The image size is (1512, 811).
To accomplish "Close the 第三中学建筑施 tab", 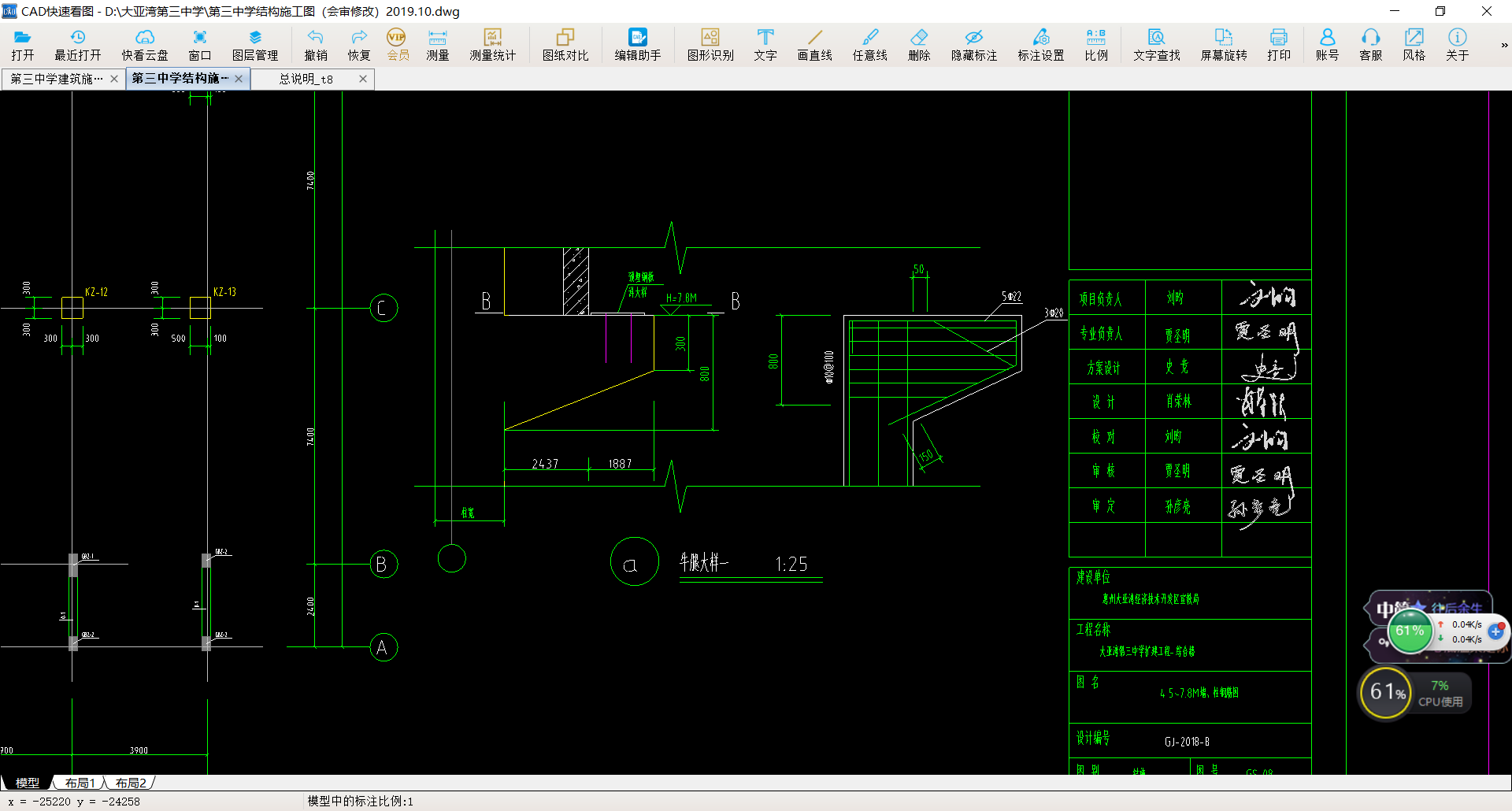I will click(114, 79).
